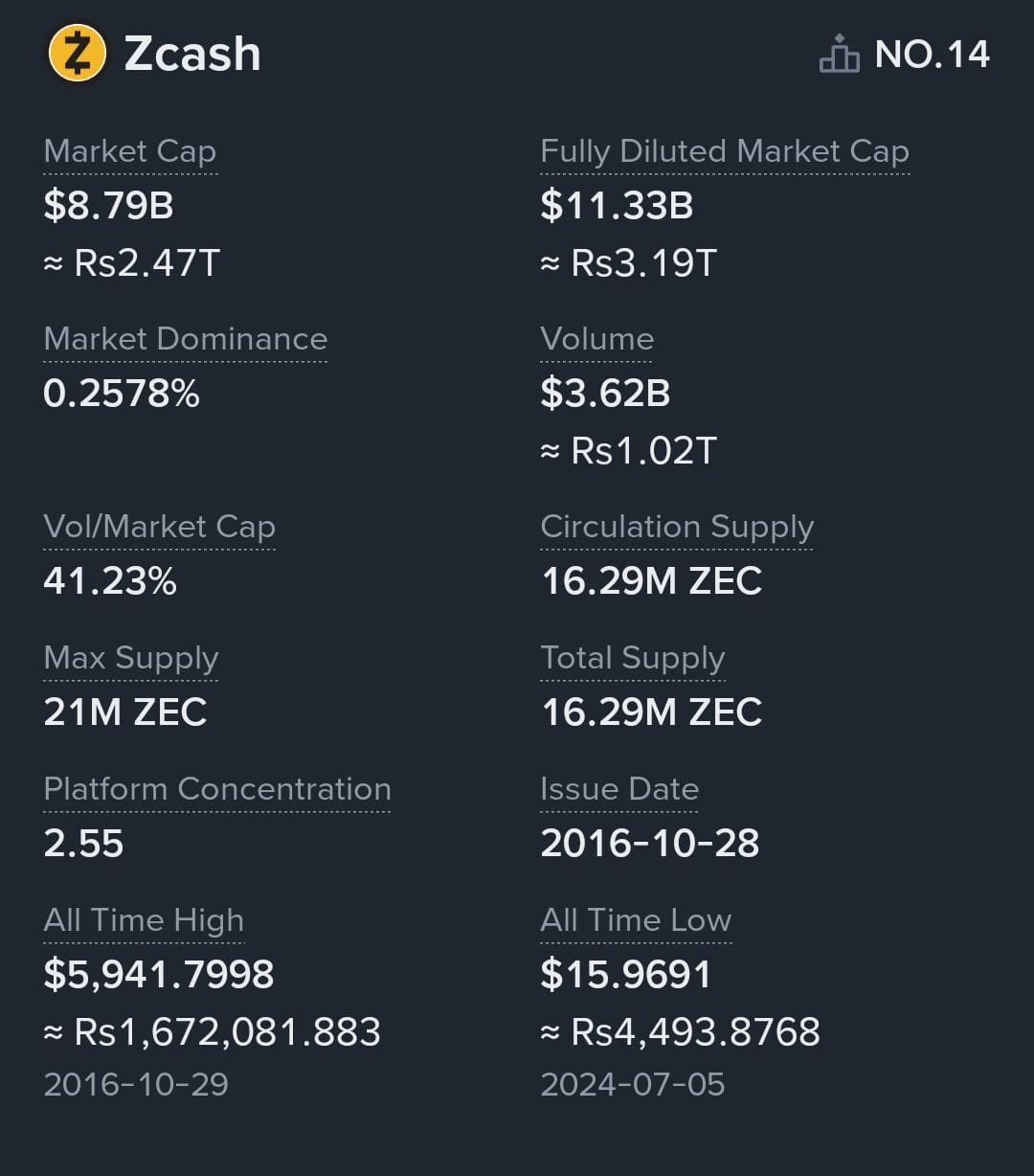Tap the Total Supply label
Viewport: 1034px width, 1176px height.
633,658
